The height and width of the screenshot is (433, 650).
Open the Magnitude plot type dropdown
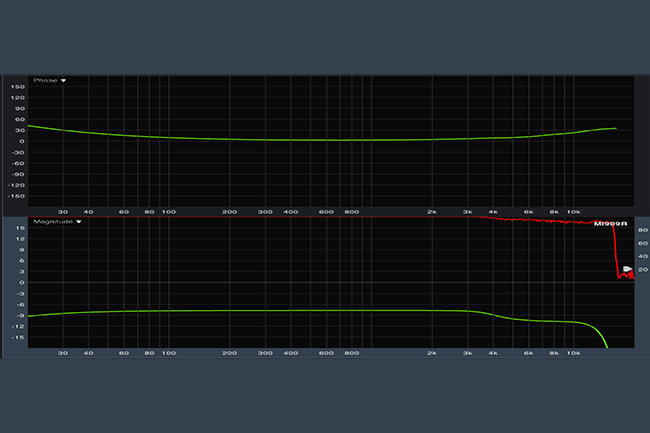[x=56, y=221]
